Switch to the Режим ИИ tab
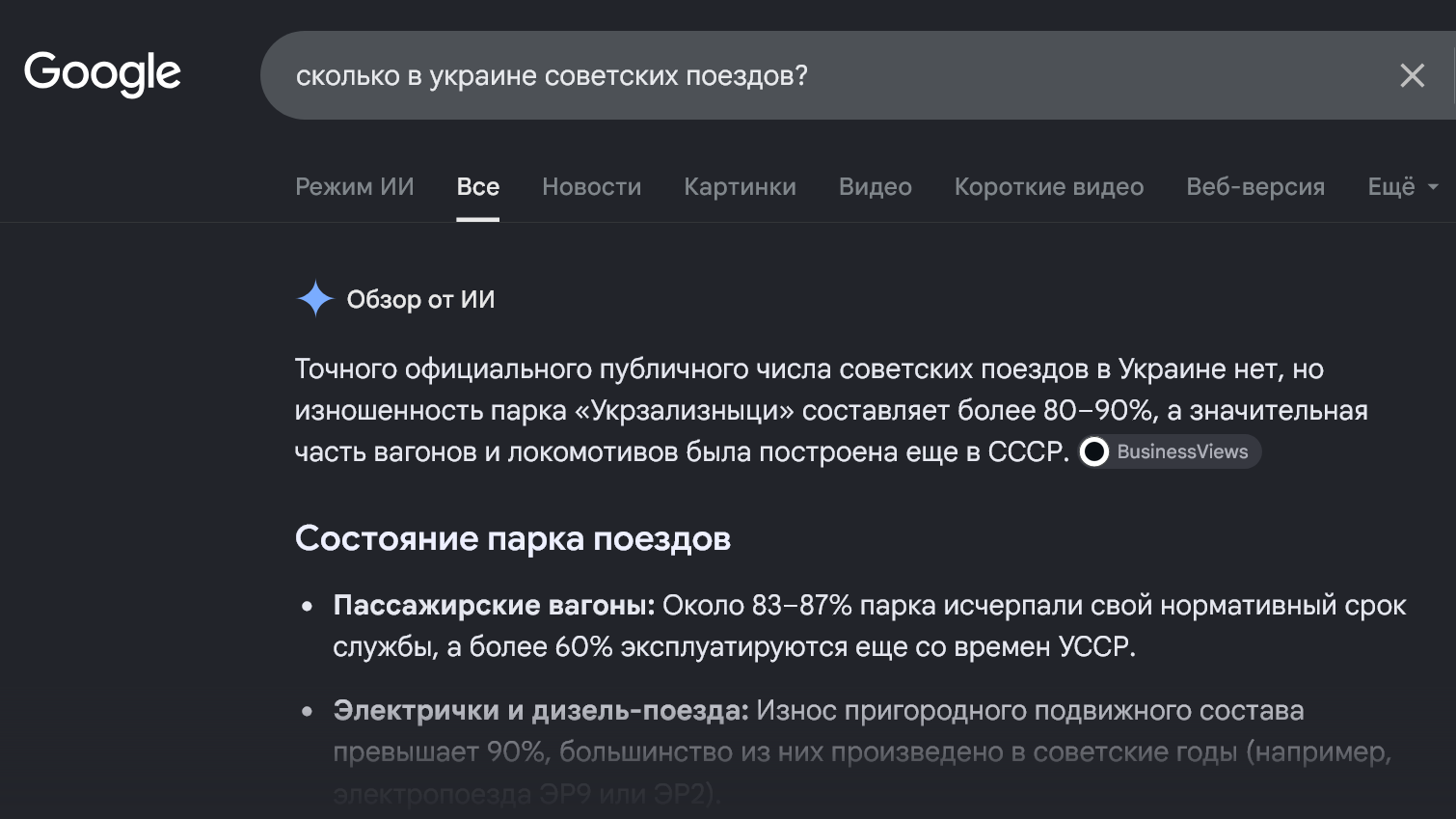 click(355, 187)
